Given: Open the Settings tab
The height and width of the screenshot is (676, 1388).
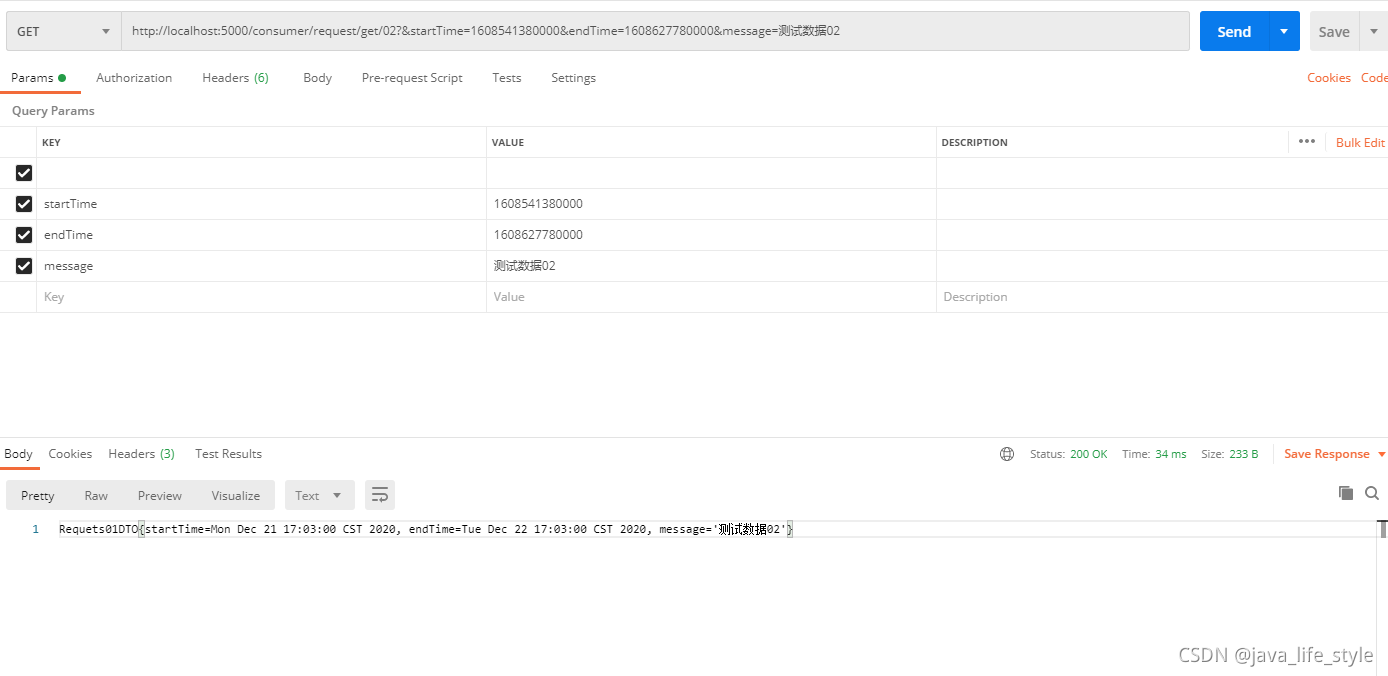Looking at the screenshot, I should click(573, 78).
